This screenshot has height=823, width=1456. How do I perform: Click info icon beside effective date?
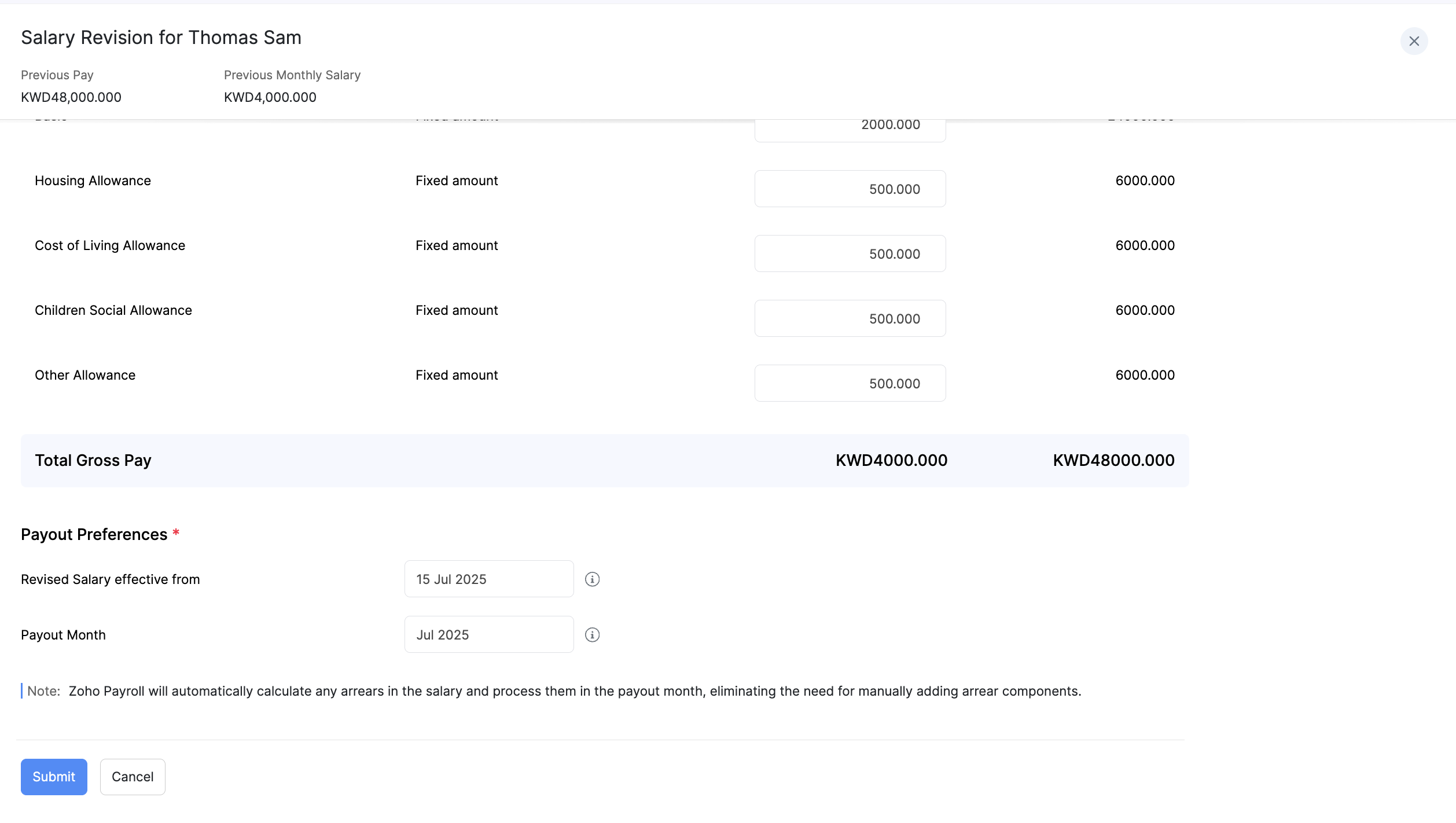point(592,579)
